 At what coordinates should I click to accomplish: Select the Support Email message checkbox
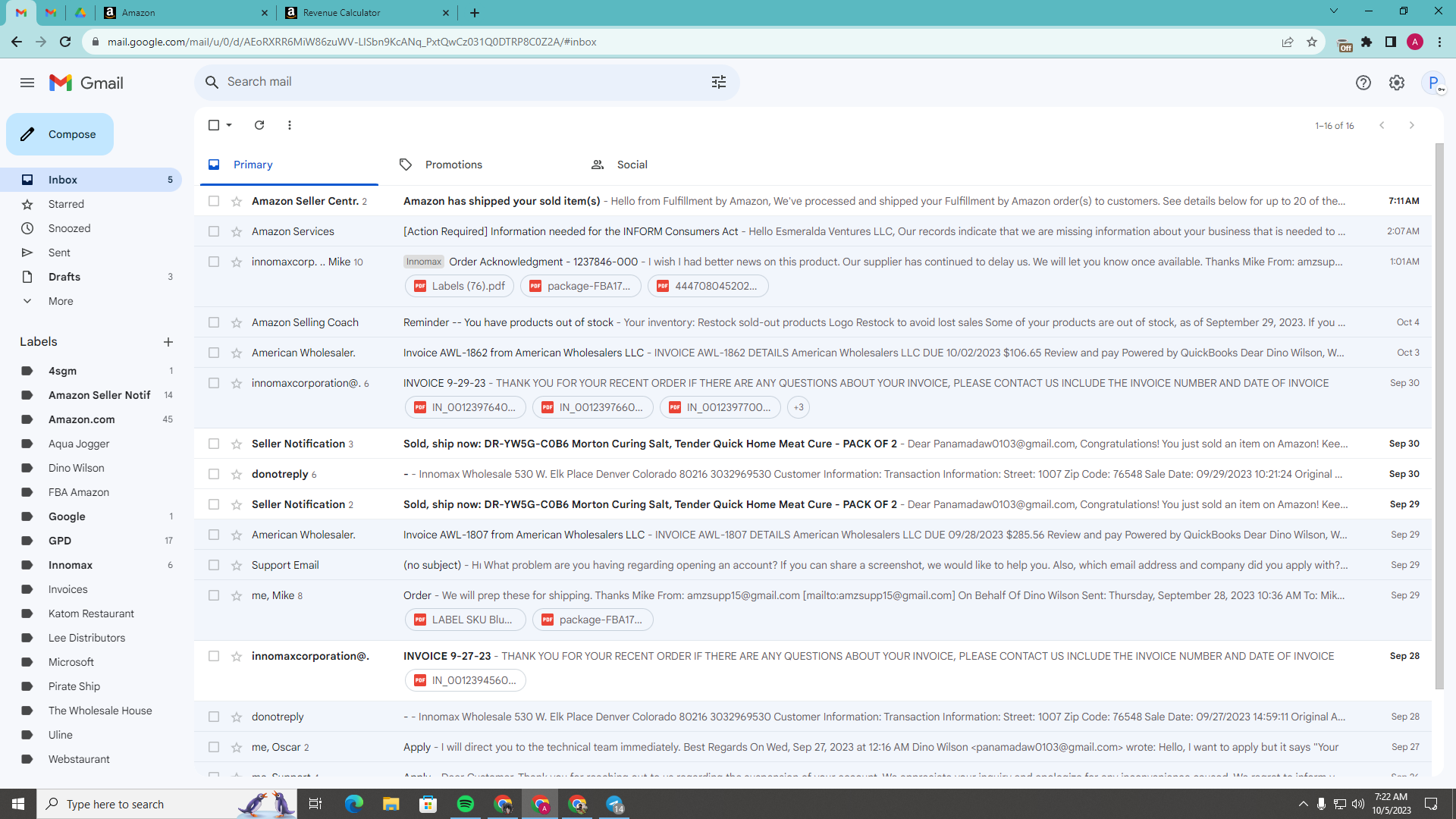(x=214, y=565)
